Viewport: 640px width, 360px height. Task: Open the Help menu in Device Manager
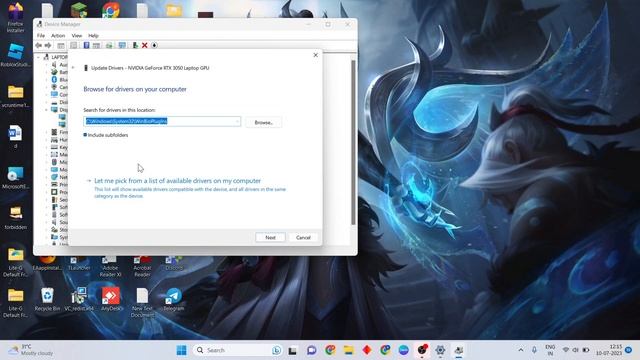click(93, 36)
